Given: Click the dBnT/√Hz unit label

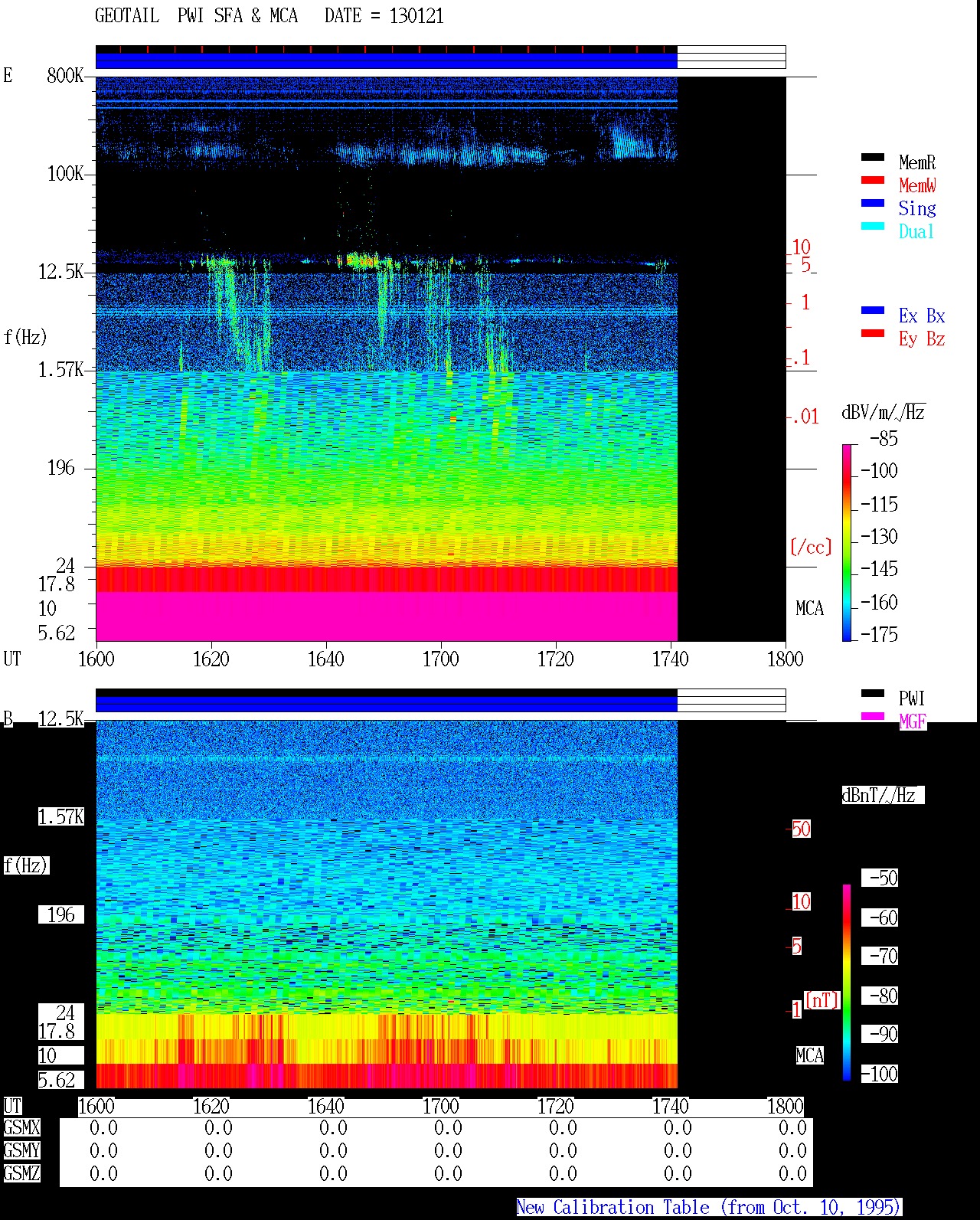Looking at the screenshot, I should click(x=883, y=795).
